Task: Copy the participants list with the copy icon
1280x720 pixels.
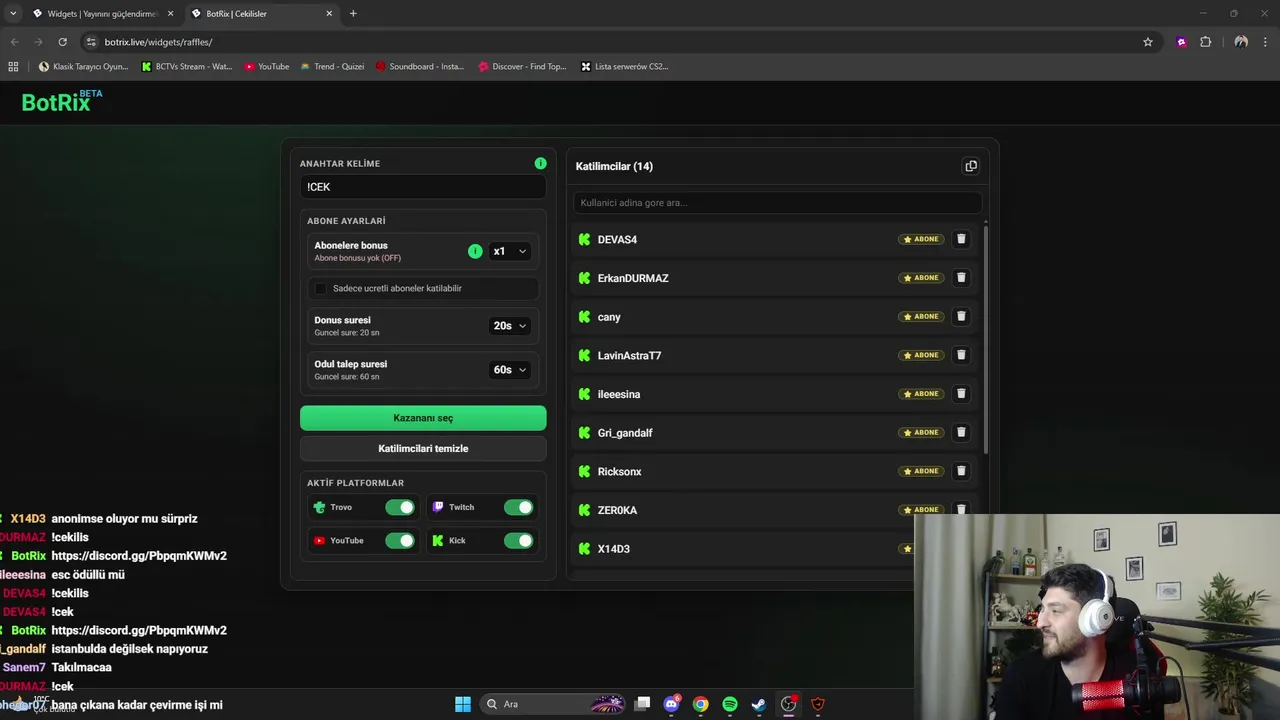Action: coord(971,166)
